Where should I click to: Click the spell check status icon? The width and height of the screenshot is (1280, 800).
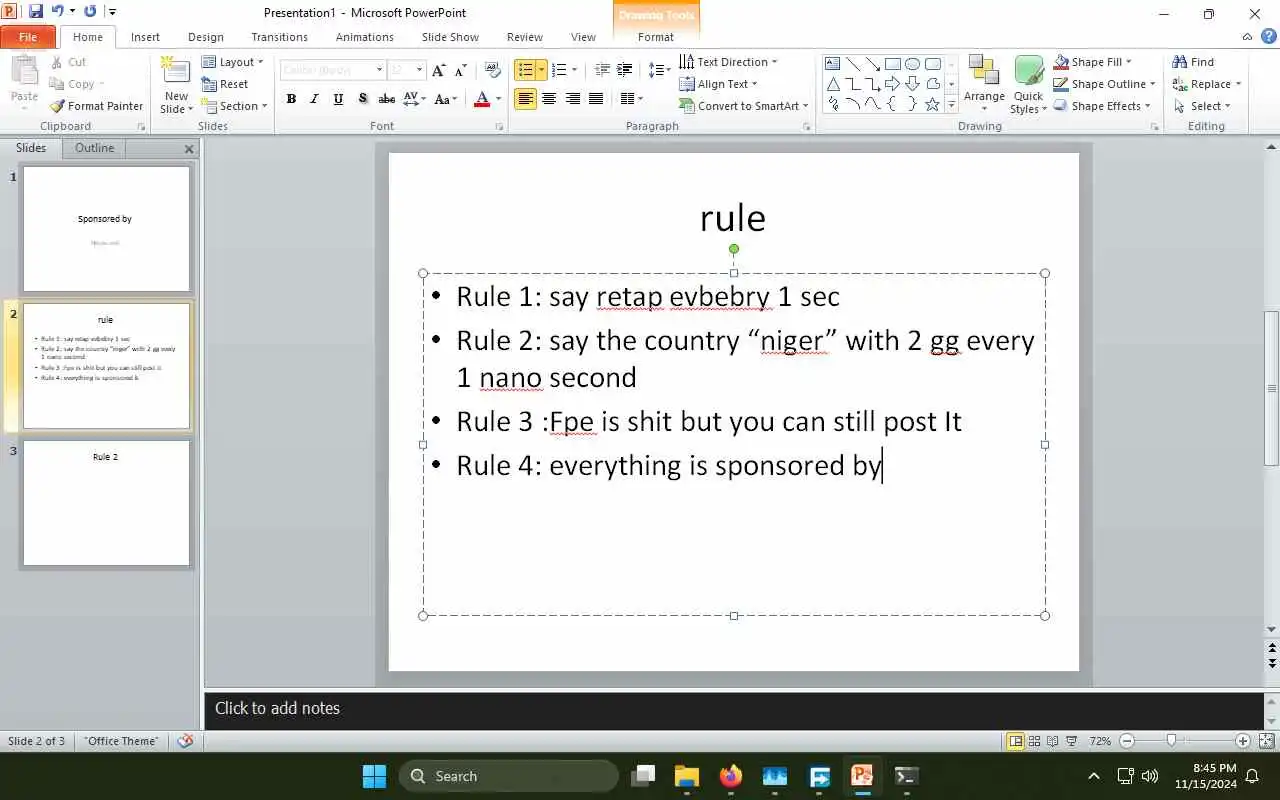(x=185, y=741)
